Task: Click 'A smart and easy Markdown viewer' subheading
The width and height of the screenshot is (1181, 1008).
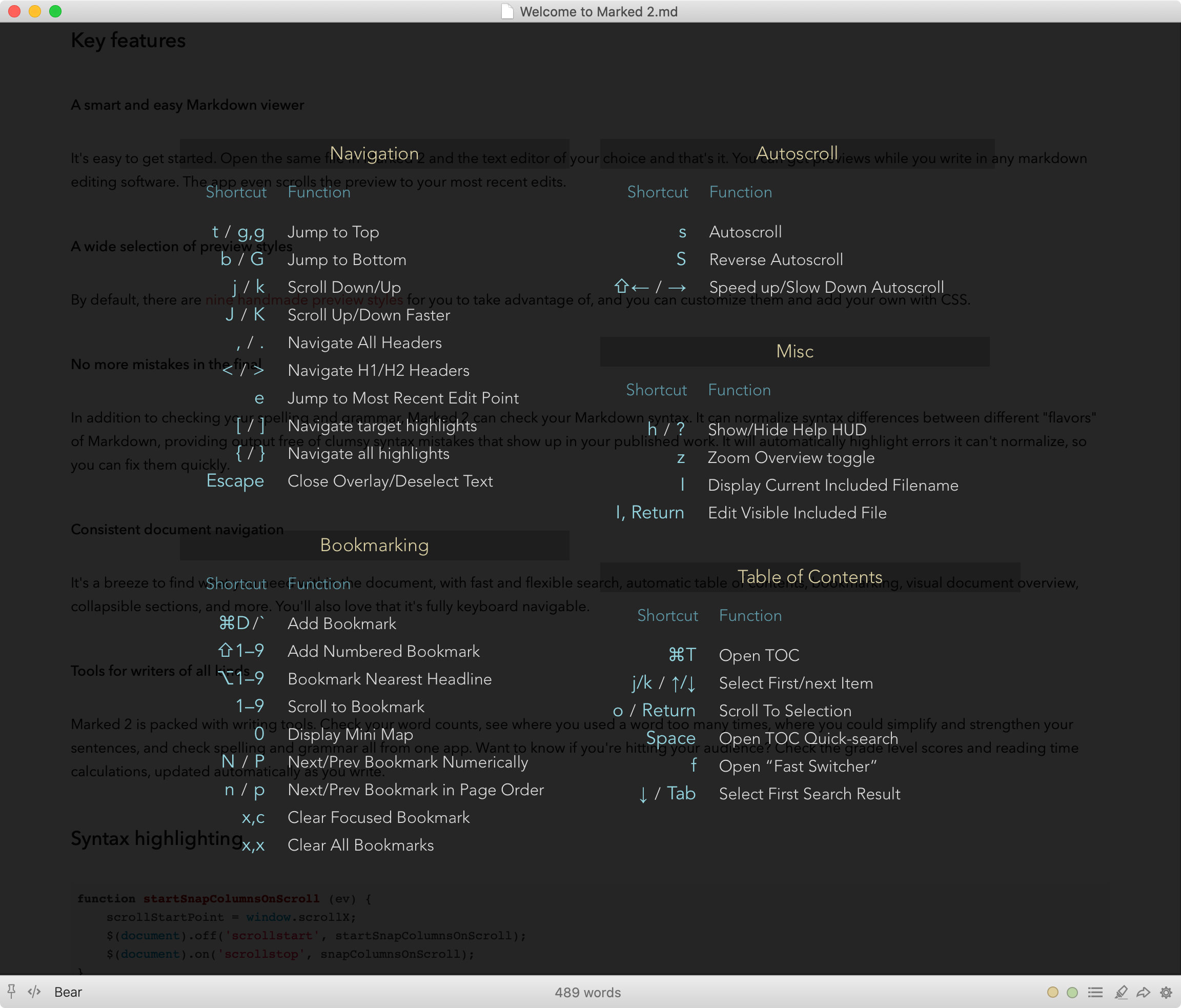Action: point(188,105)
